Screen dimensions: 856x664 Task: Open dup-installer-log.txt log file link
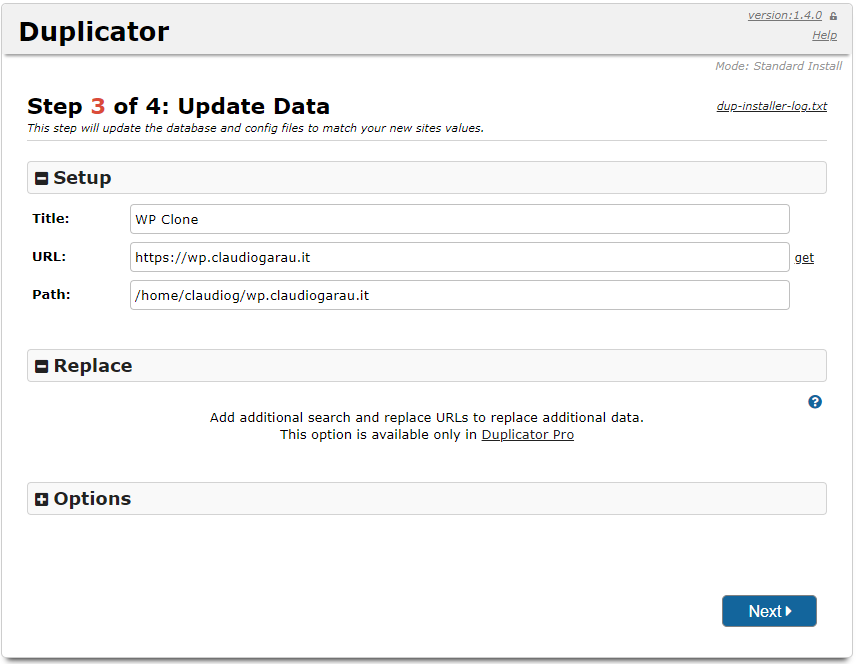[771, 106]
